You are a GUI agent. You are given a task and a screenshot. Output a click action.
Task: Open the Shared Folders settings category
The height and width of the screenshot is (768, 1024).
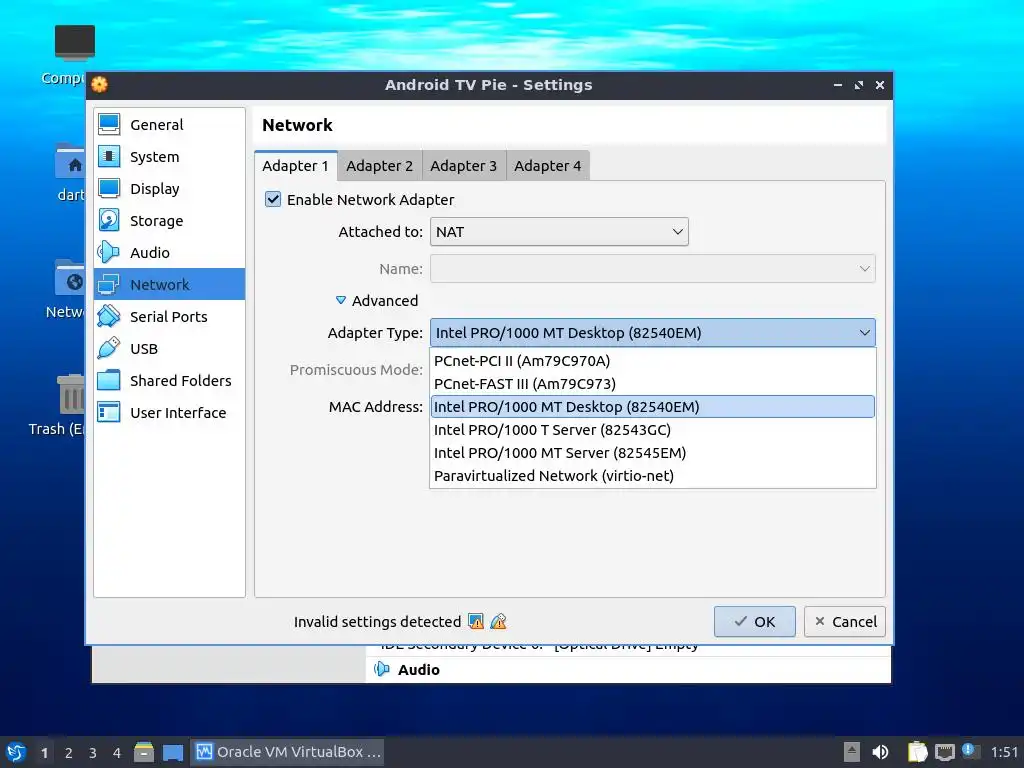pos(170,380)
